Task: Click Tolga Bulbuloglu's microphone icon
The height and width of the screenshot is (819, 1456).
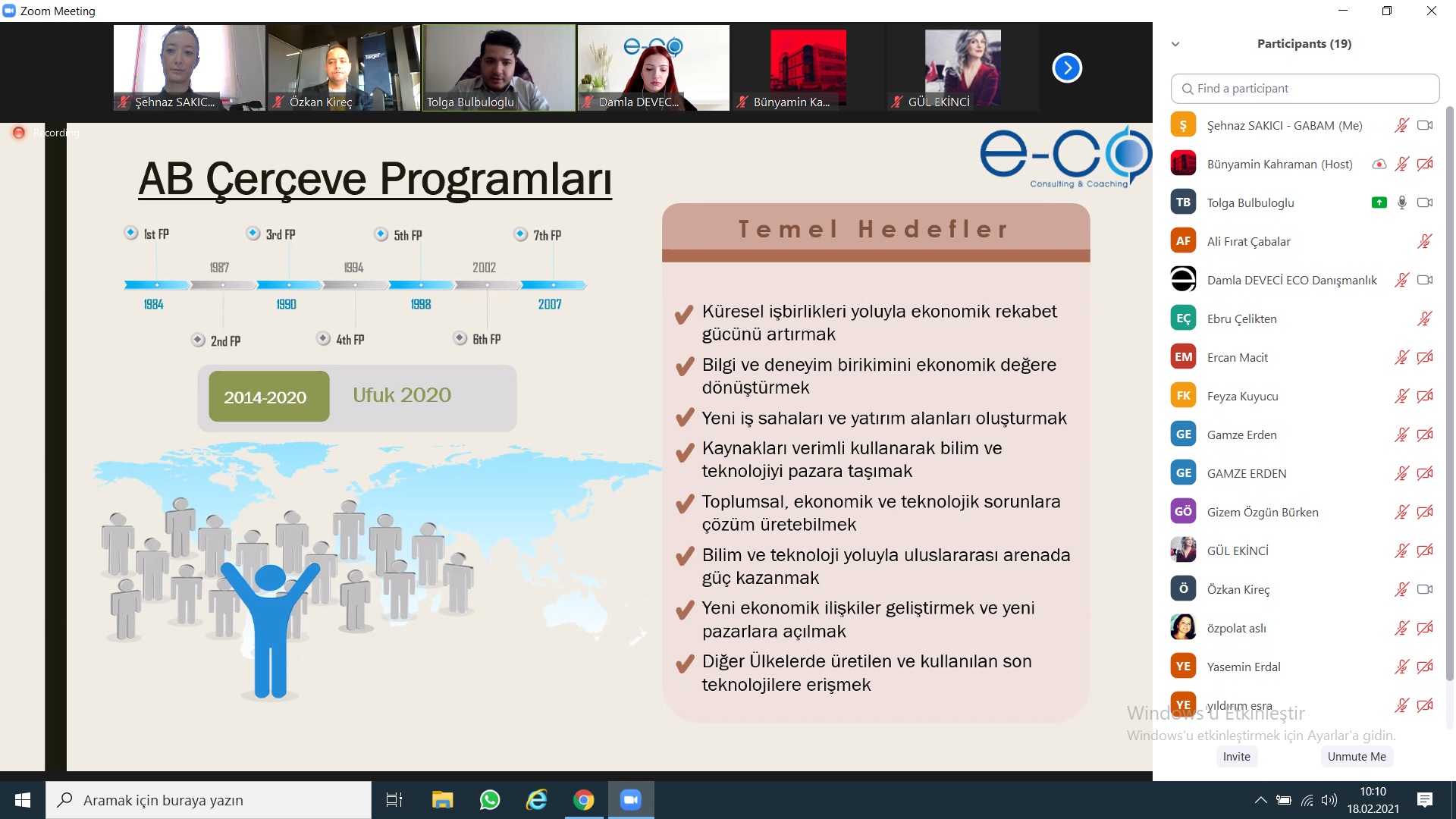Action: (1402, 202)
